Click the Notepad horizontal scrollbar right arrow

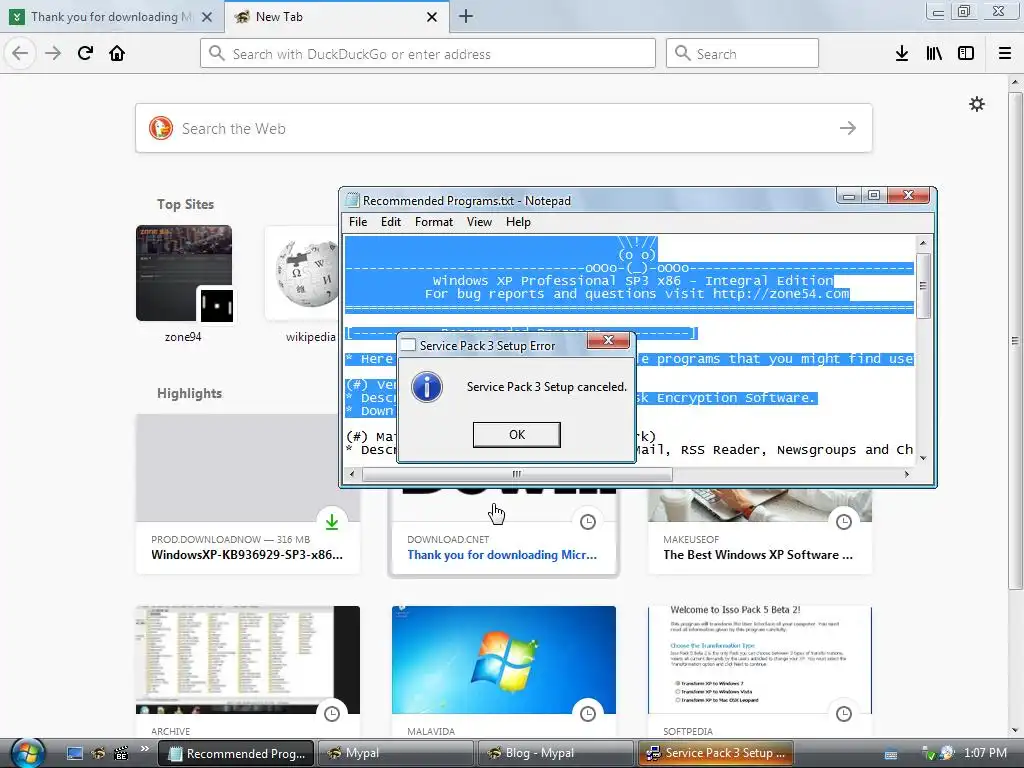[906, 474]
